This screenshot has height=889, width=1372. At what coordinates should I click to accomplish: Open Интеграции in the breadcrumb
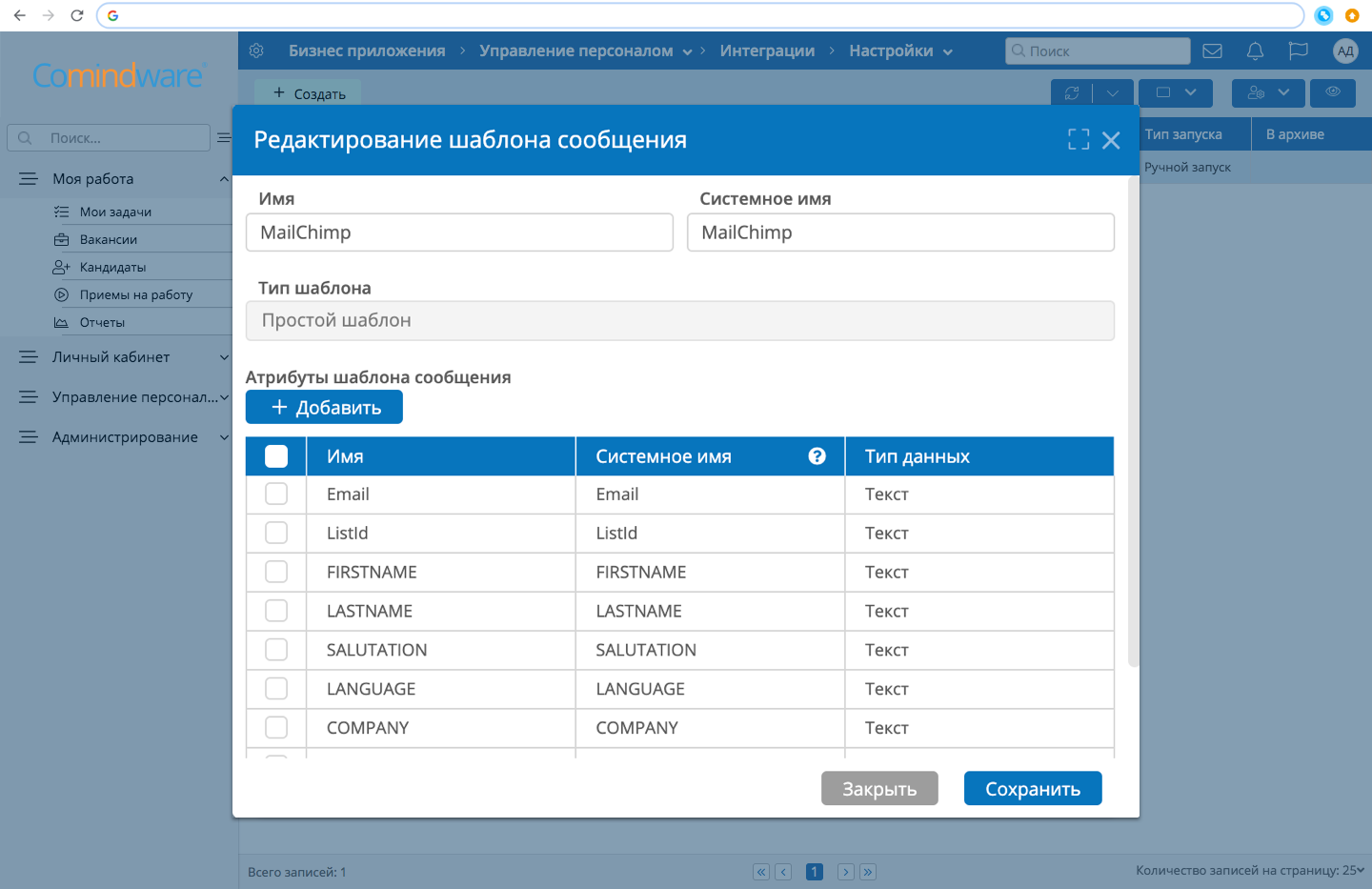click(x=767, y=51)
